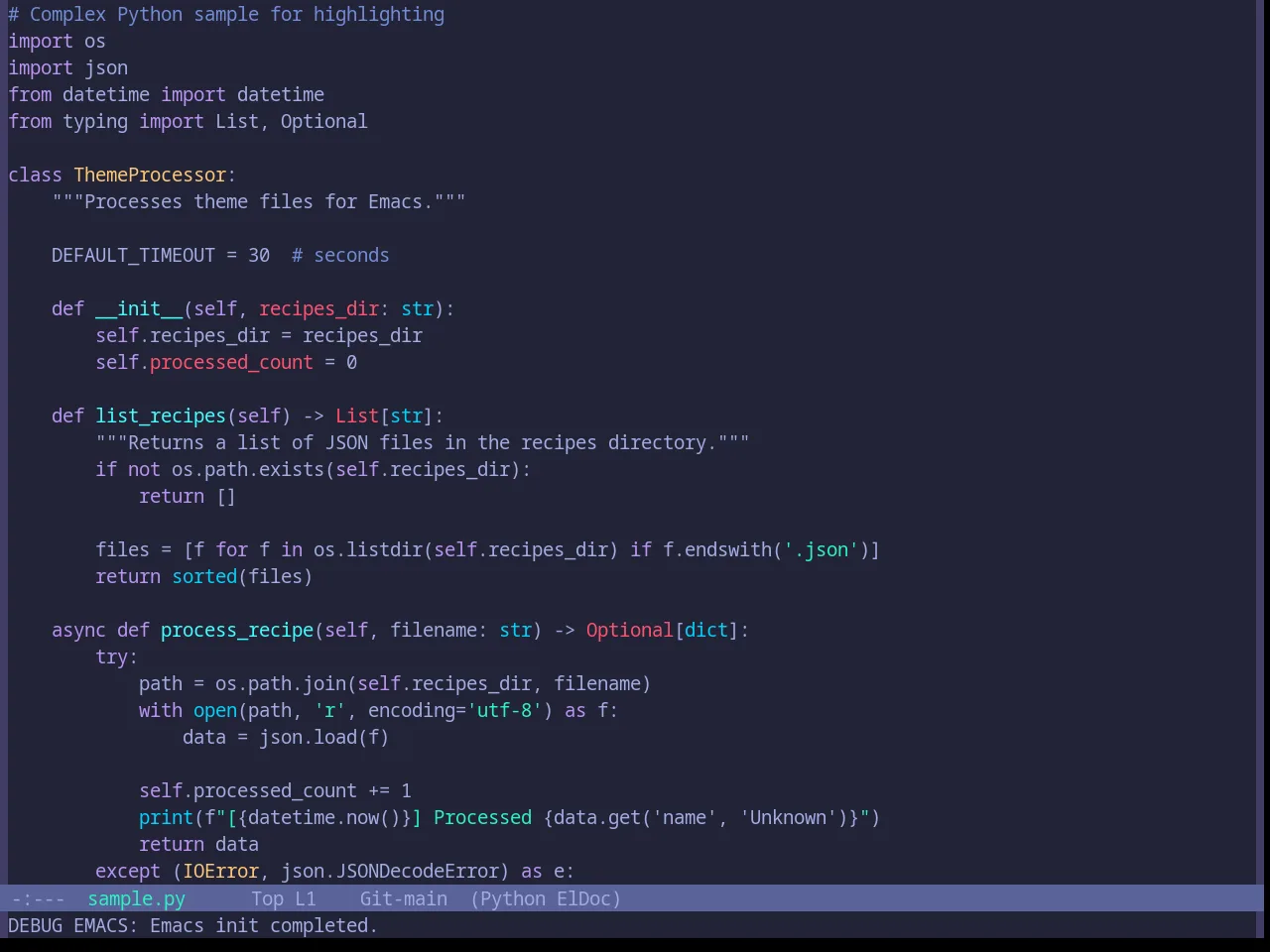Screen dimensions: 1270x952
Task: Click 'os.path.join' call
Action: [281, 683]
